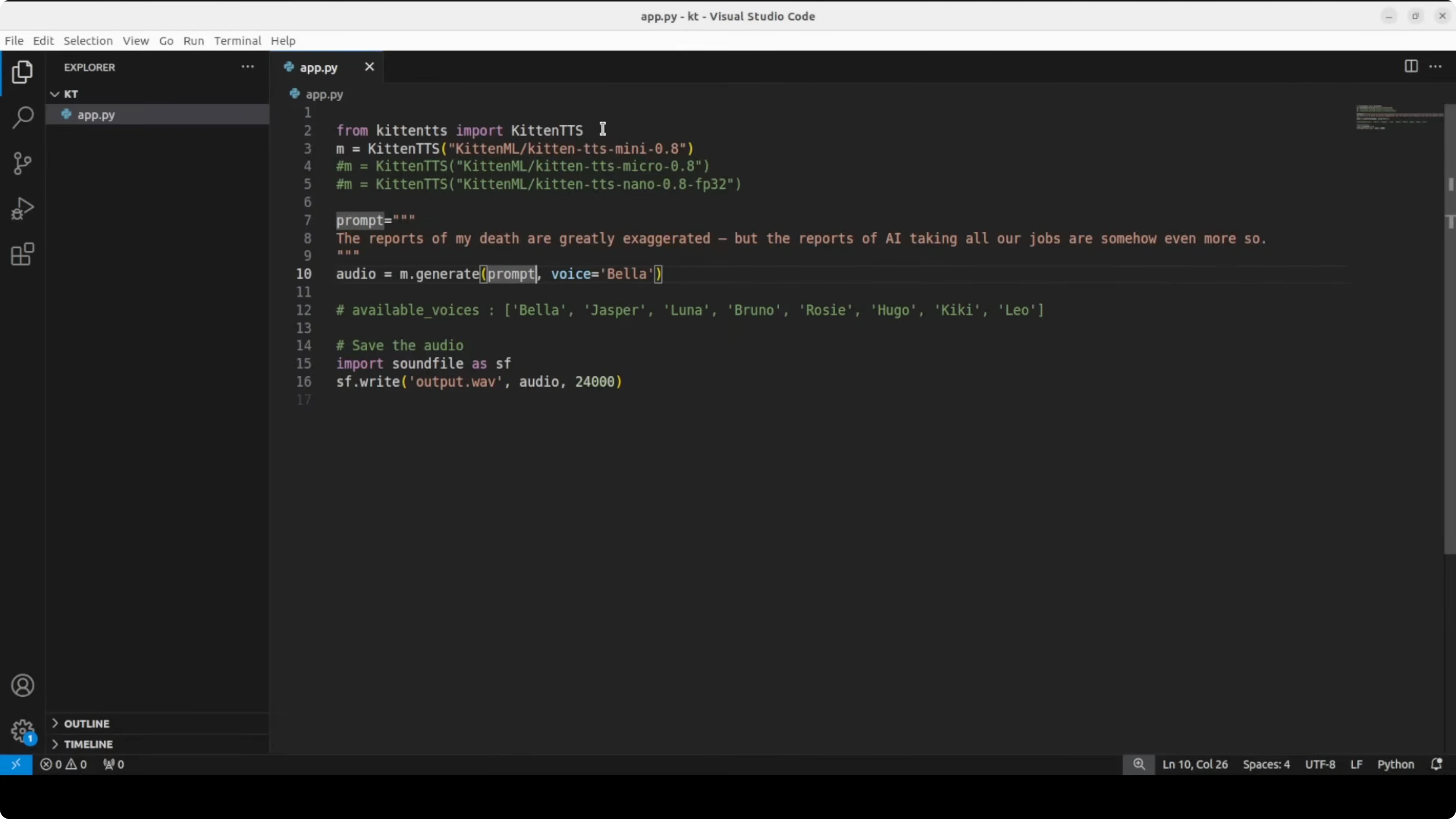Expand the TIMELINE section
This screenshot has width=1456, height=819.
pyautogui.click(x=88, y=744)
